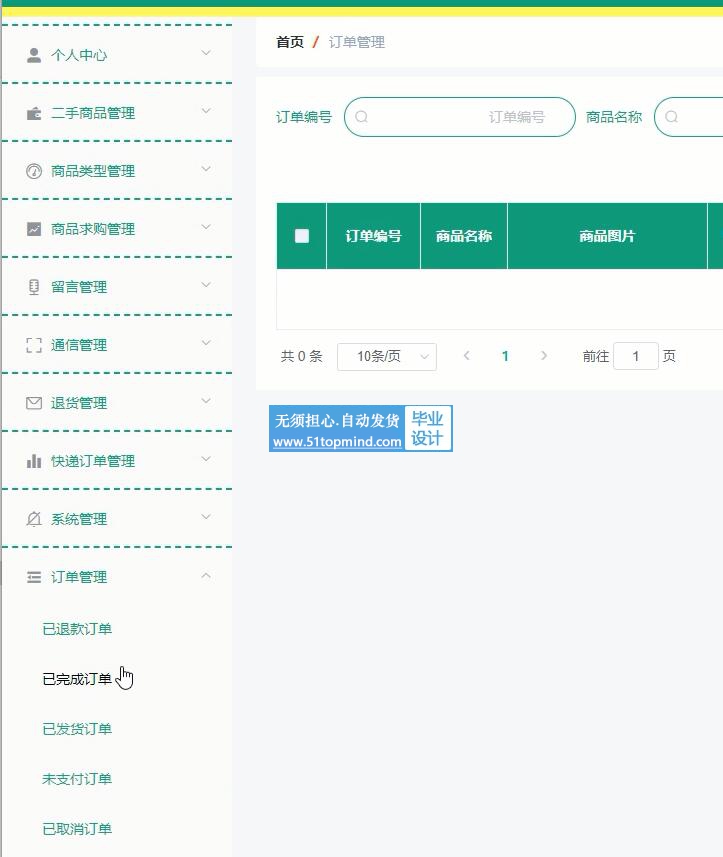Click the 商品图片 column header
The height and width of the screenshot is (857, 723).
607,236
